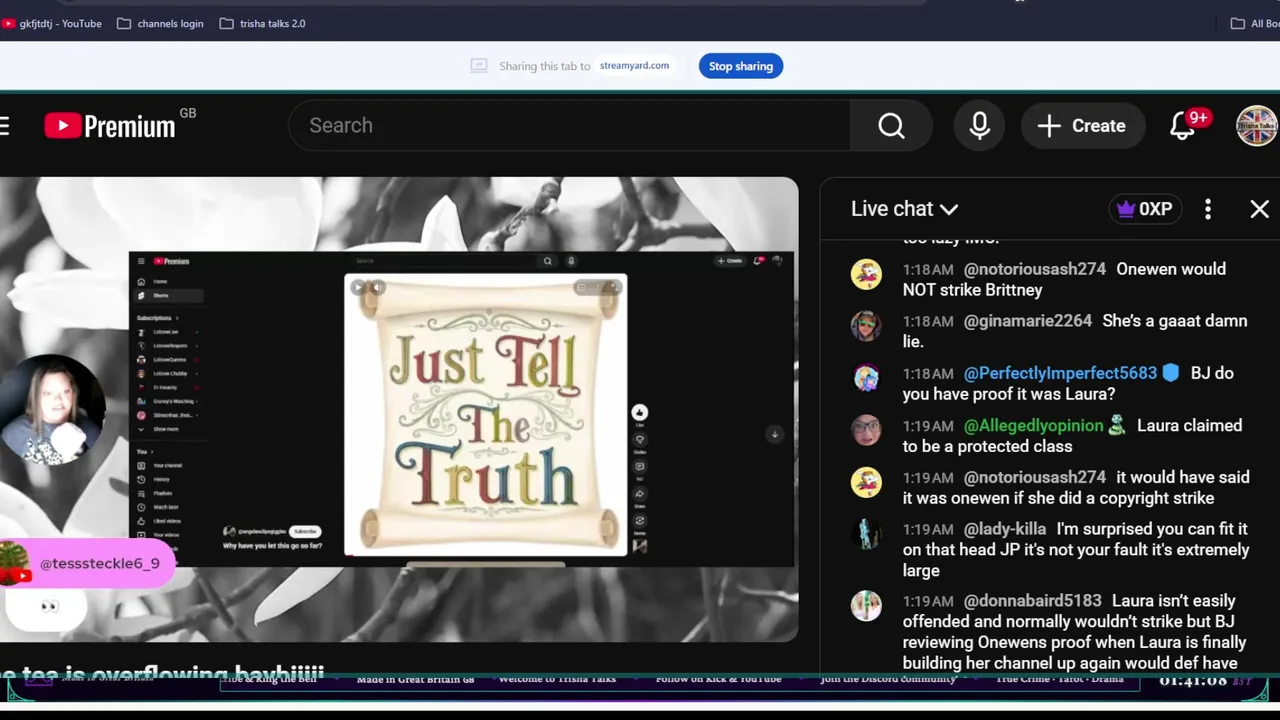The width and height of the screenshot is (1280, 720).
Task: Open channels login bookmark folder
Action: click(x=160, y=23)
